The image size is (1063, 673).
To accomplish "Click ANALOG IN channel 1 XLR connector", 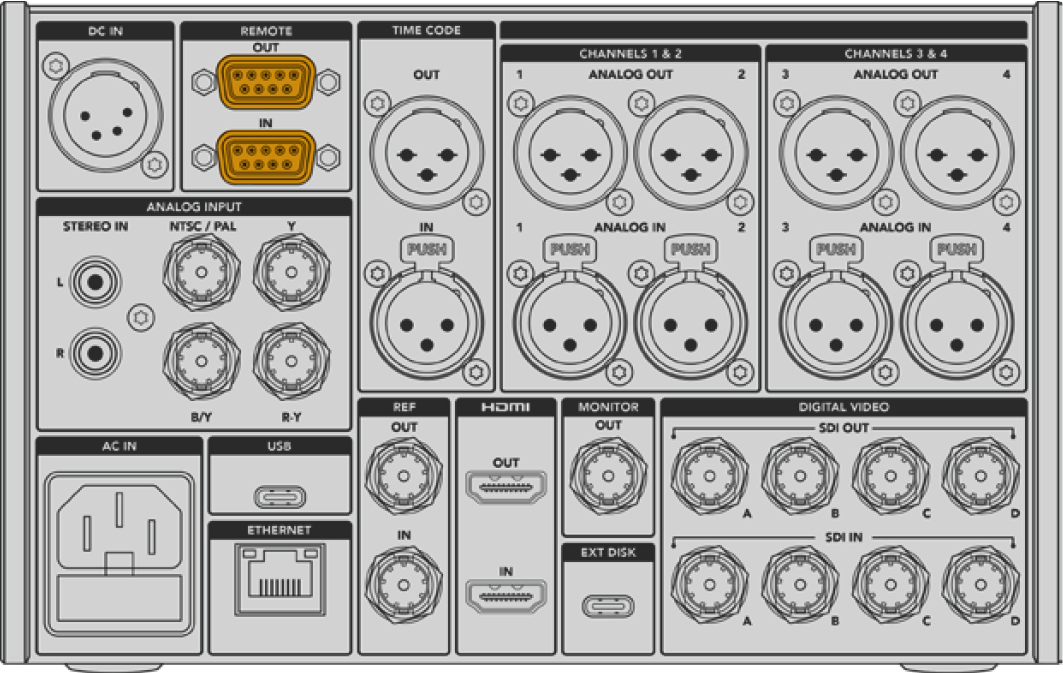I will click(570, 323).
